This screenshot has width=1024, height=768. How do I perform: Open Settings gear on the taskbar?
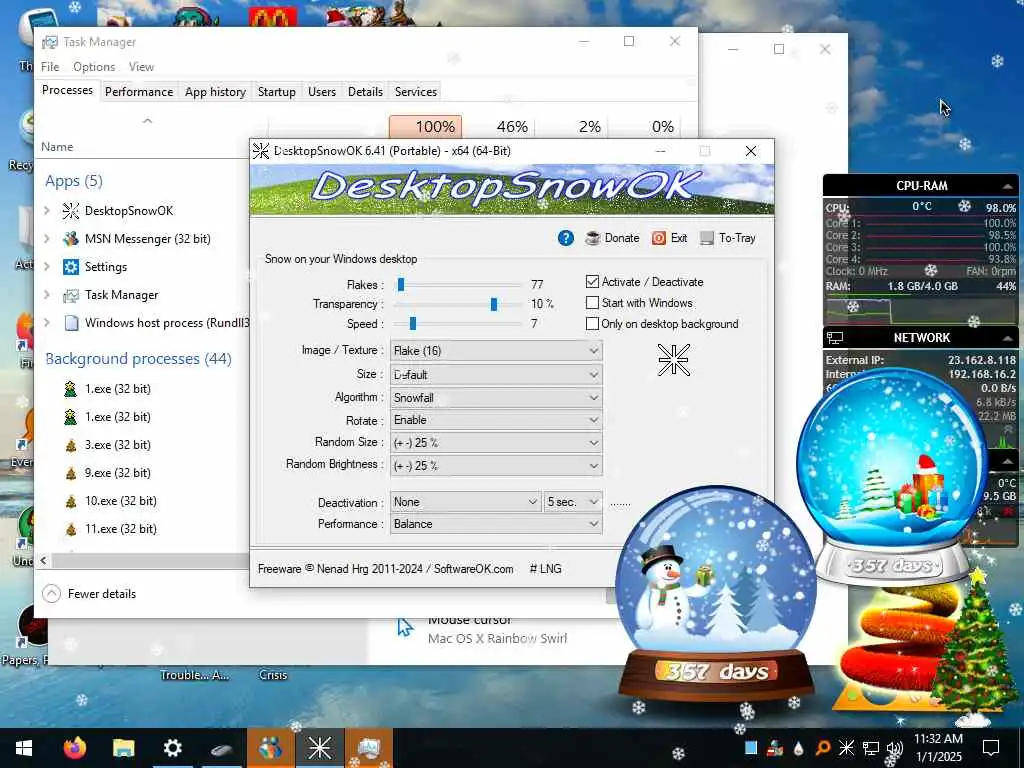(172, 748)
